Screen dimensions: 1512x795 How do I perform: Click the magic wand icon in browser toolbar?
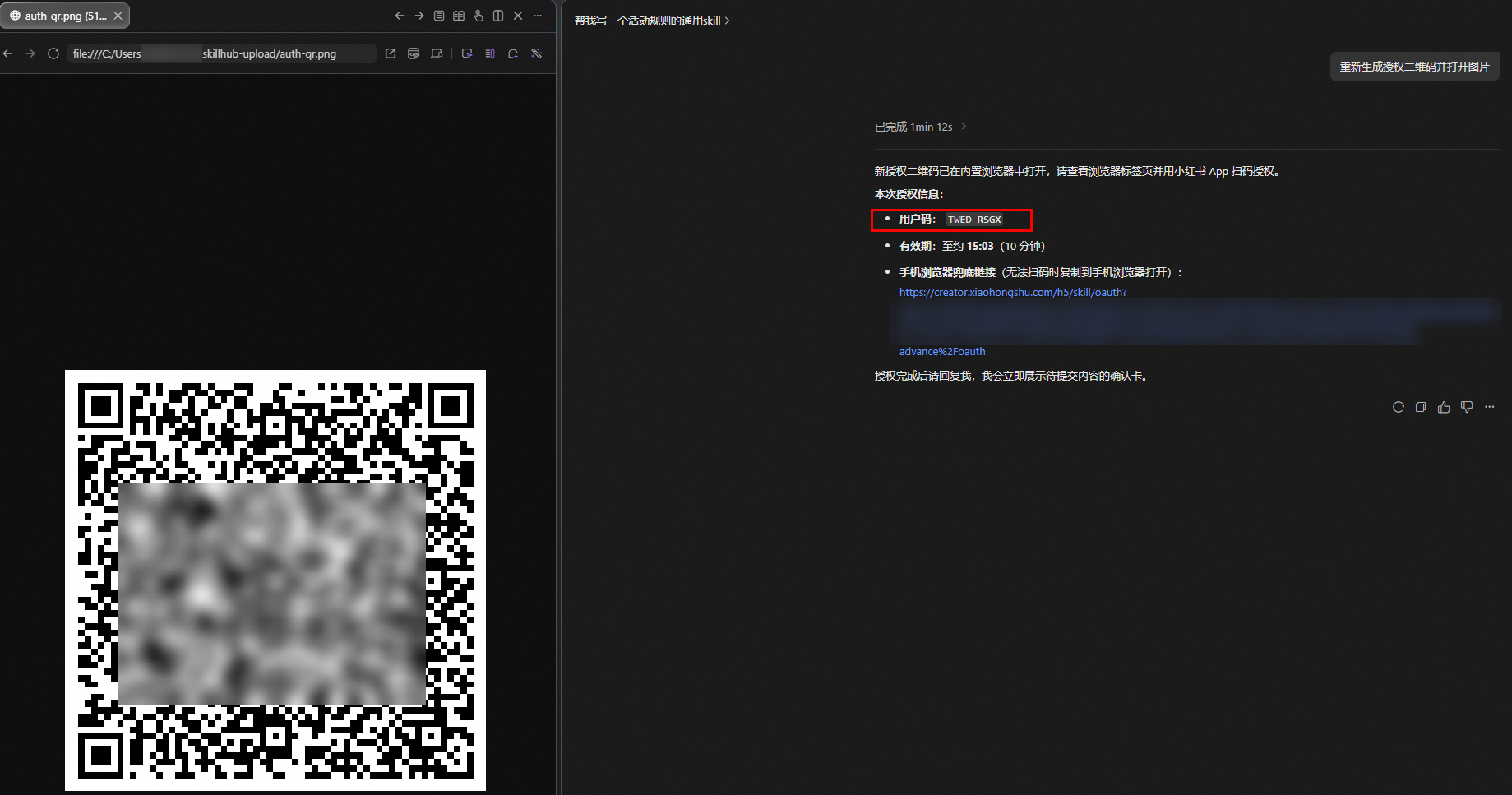point(536,53)
